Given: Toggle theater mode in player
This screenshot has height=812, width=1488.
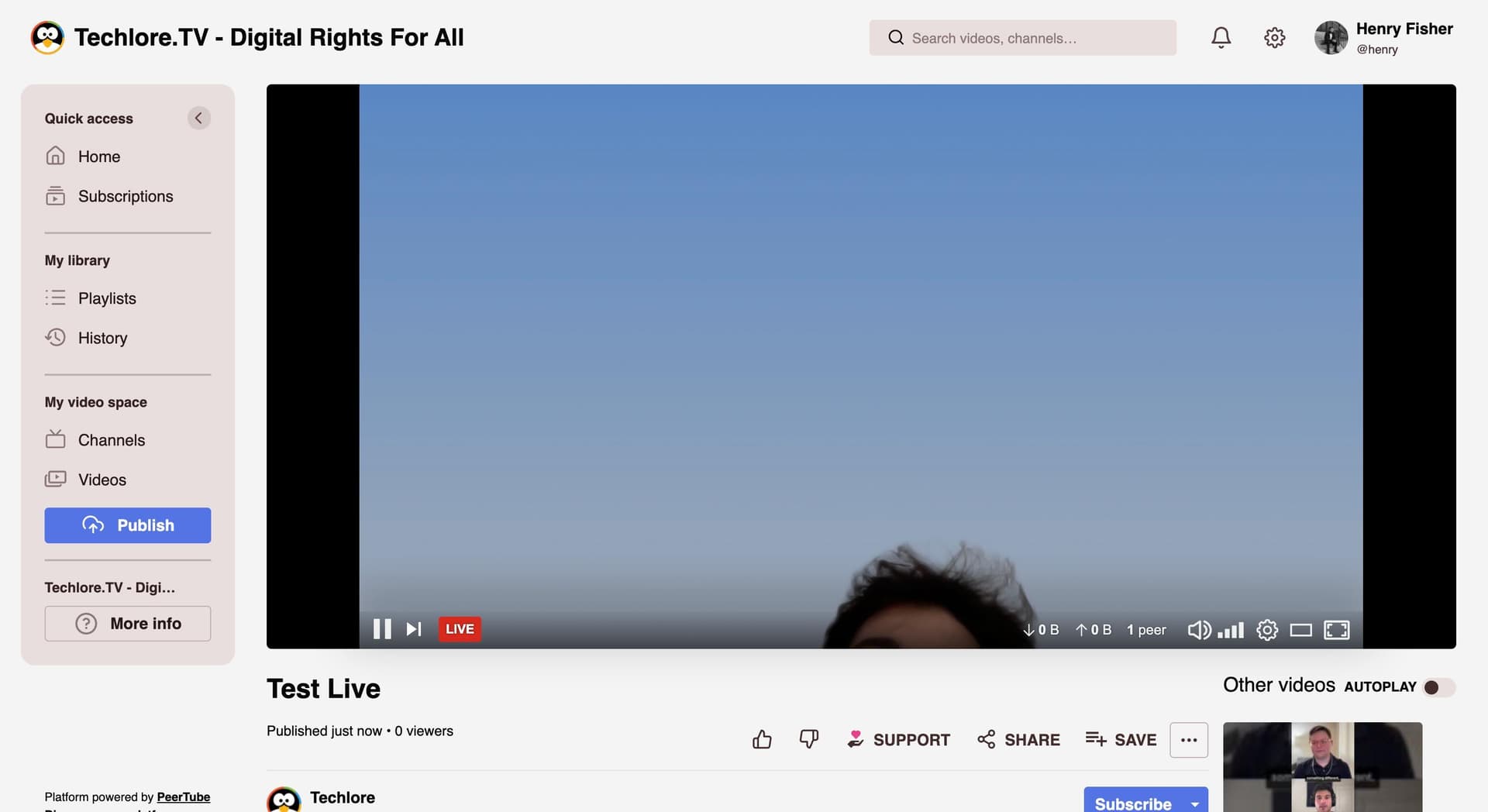Looking at the screenshot, I should click(x=1301, y=630).
